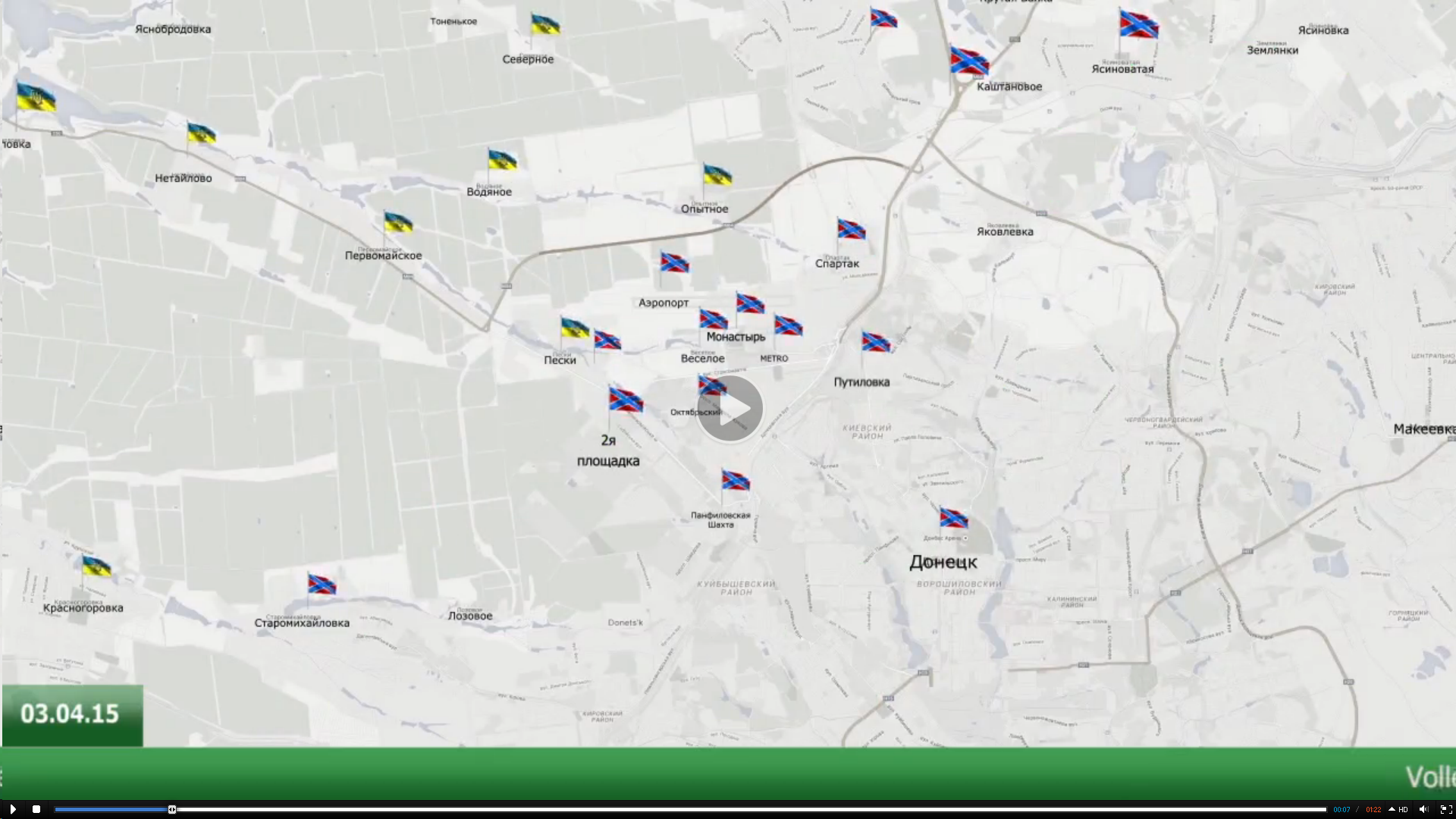
Task: Click the flag at Ясиноватая
Action: [1139, 25]
